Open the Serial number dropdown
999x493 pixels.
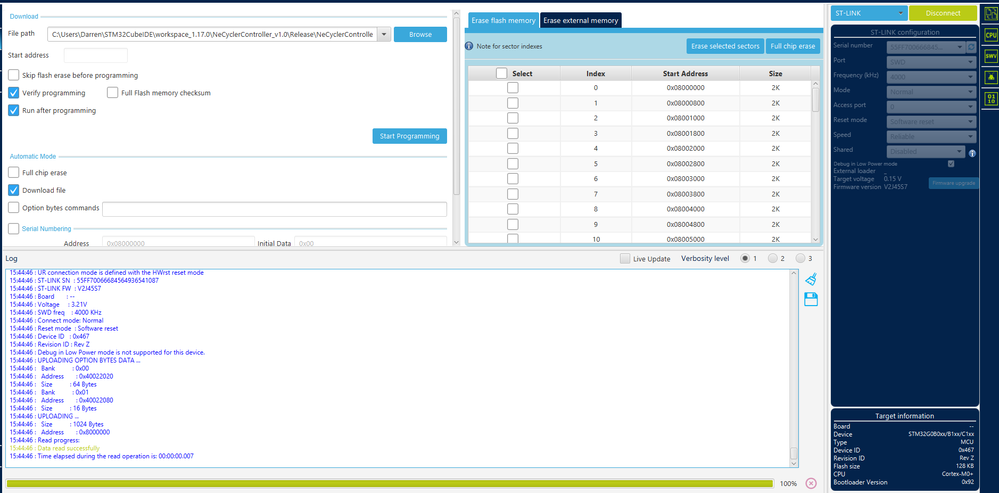coord(926,46)
